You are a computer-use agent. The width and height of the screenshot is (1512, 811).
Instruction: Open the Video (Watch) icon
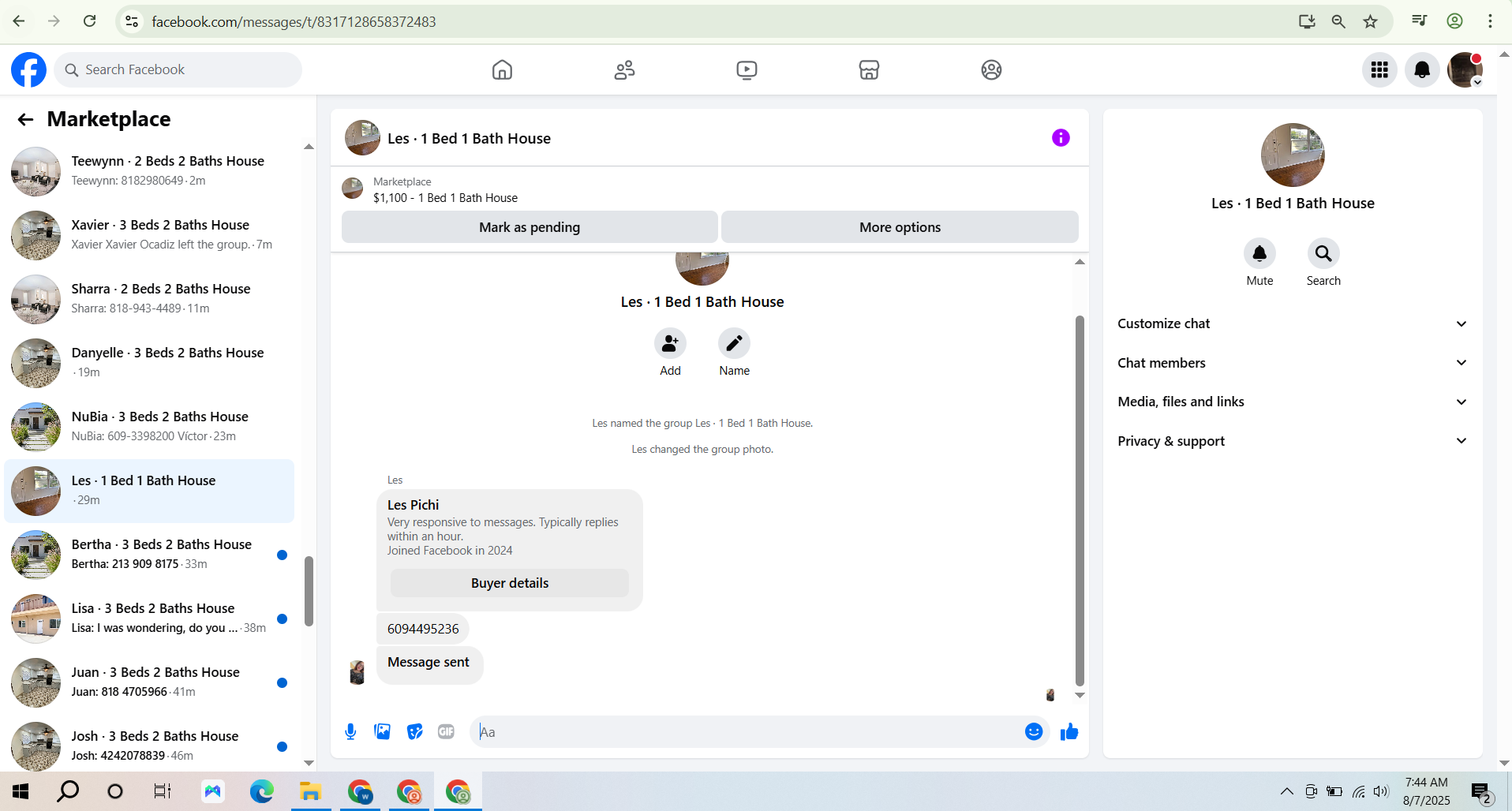(x=747, y=70)
